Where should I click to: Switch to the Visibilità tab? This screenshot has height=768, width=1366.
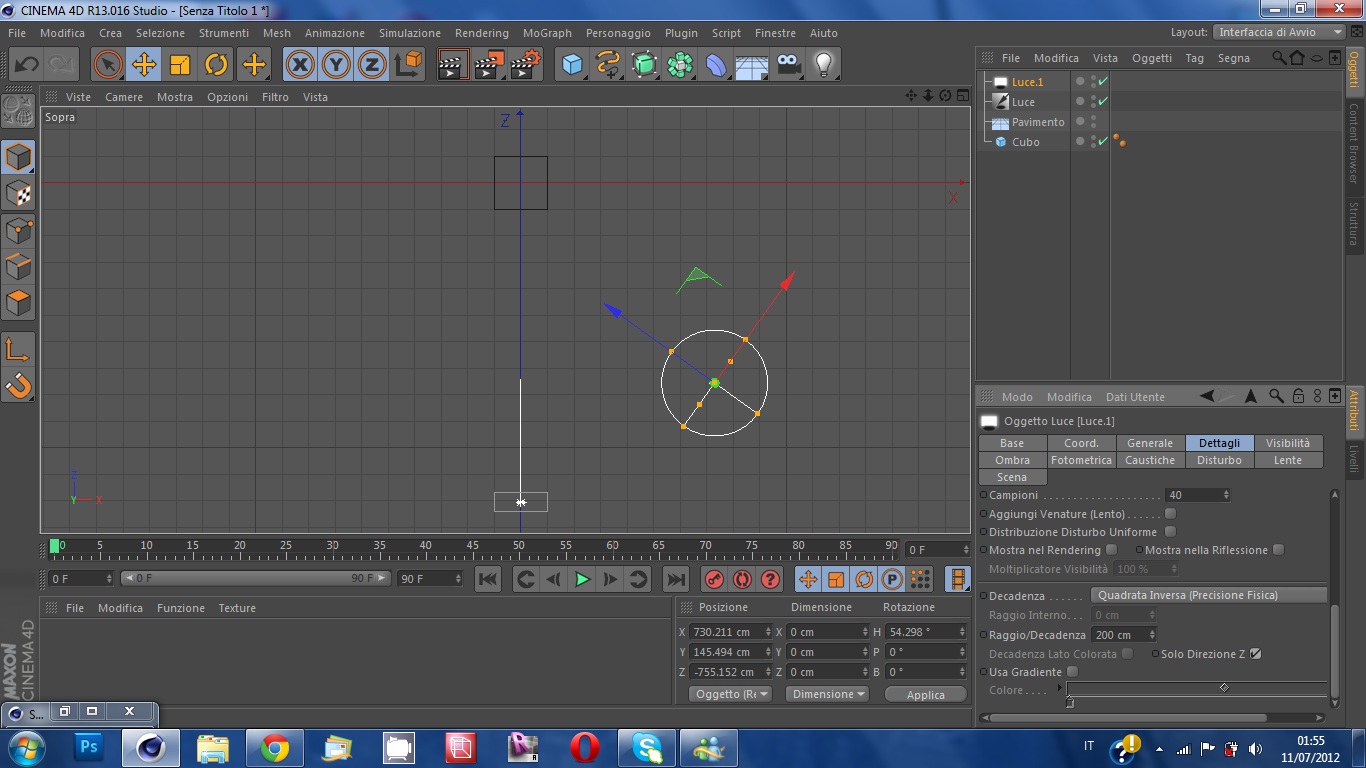click(x=1287, y=443)
